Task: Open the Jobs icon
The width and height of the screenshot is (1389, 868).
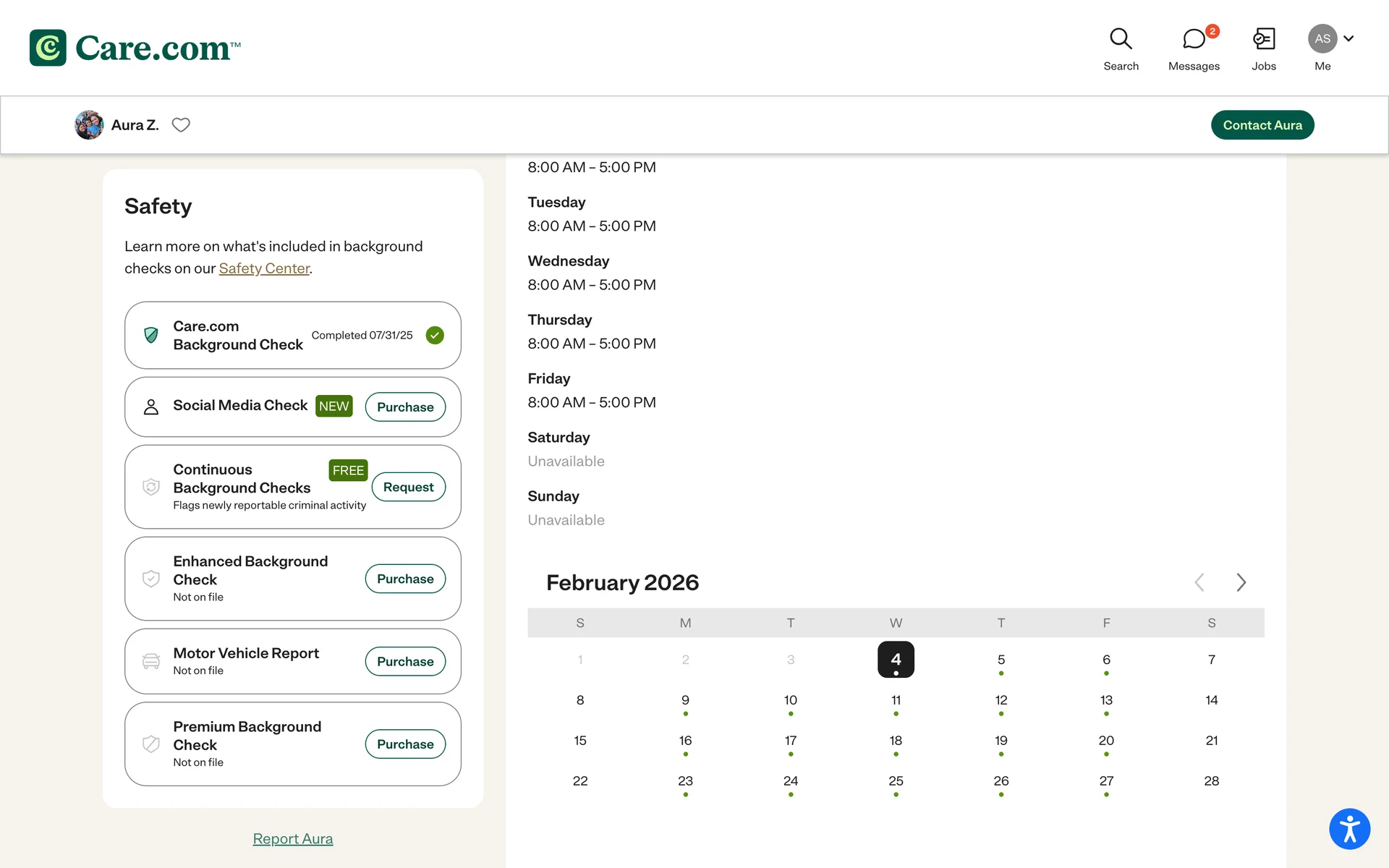Action: pyautogui.click(x=1263, y=39)
